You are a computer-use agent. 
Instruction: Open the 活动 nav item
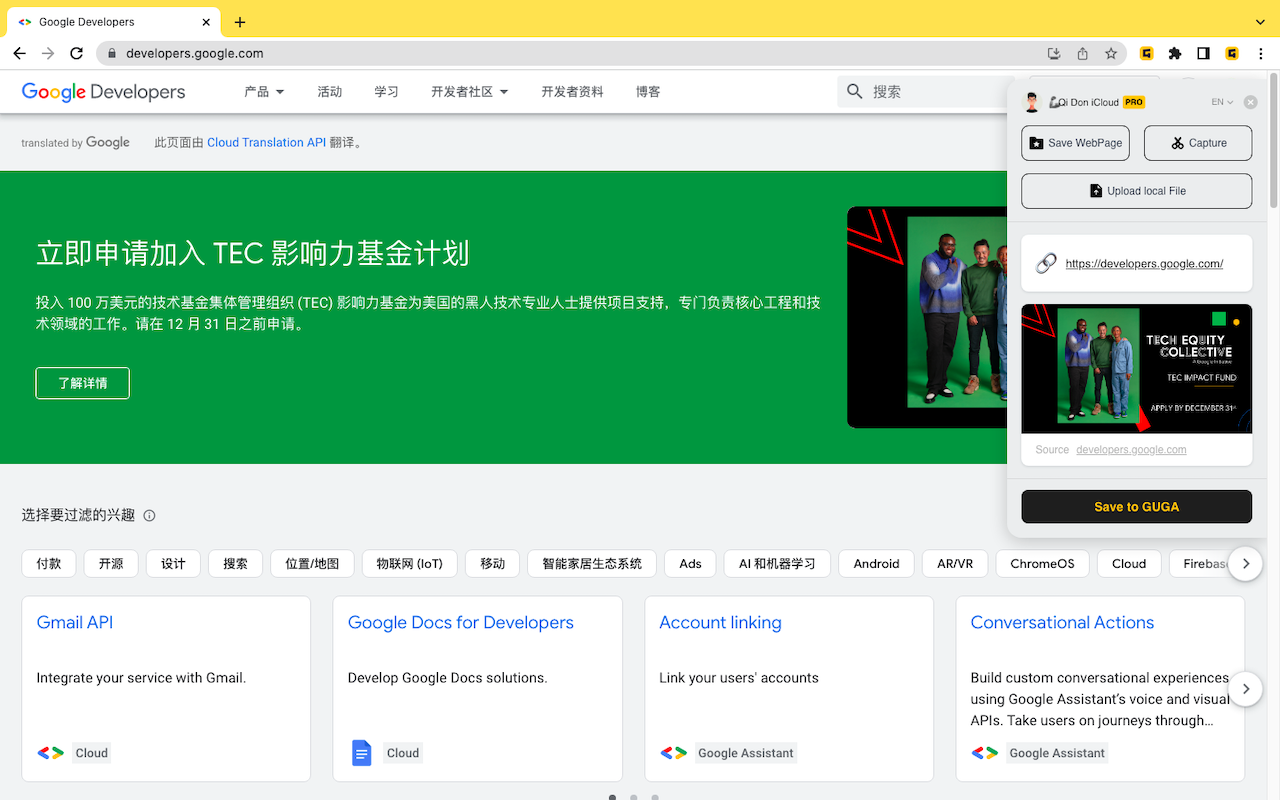[329, 91]
